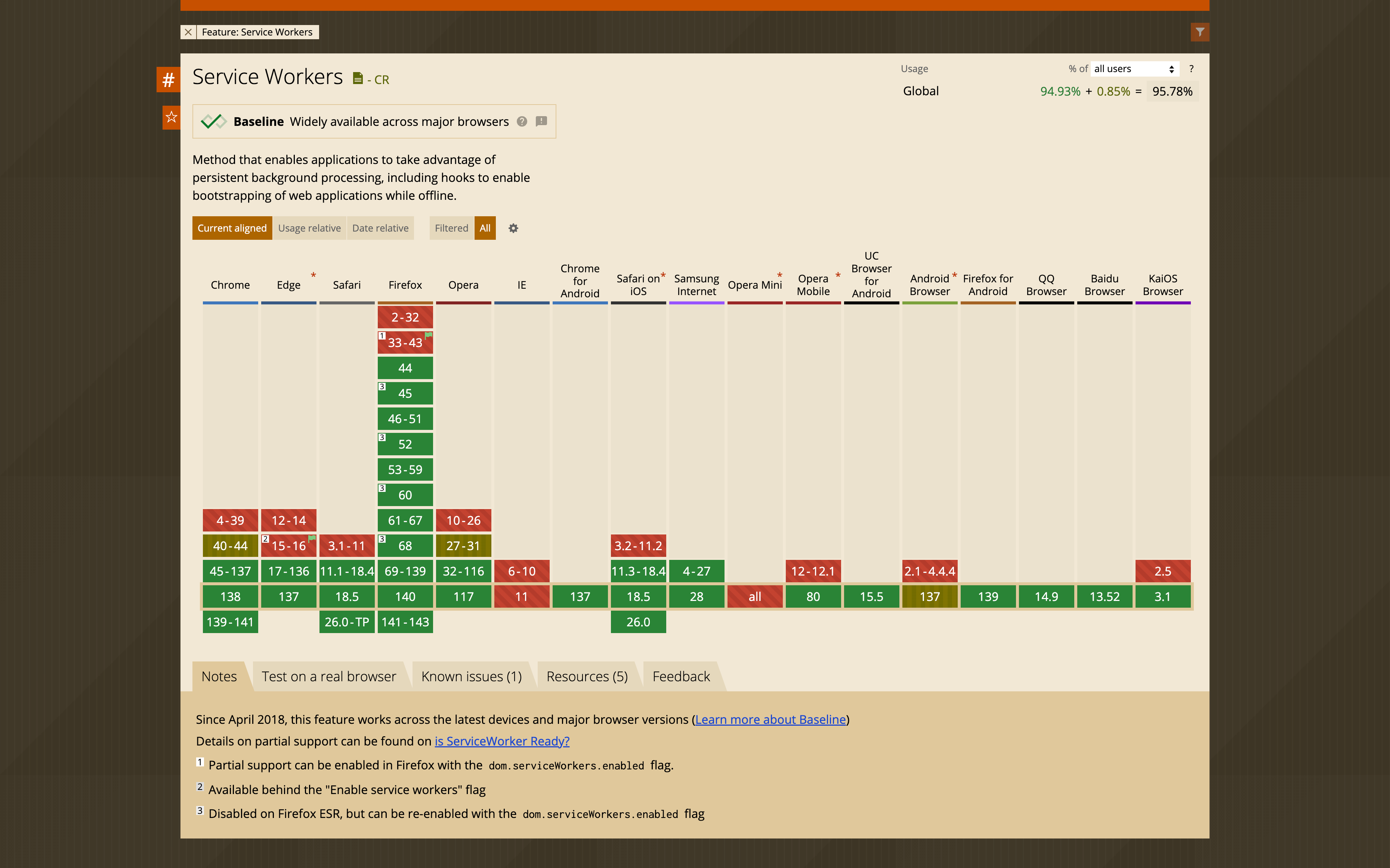This screenshot has width=1390, height=868.
Task: Switch to Usage relative view
Action: click(309, 228)
